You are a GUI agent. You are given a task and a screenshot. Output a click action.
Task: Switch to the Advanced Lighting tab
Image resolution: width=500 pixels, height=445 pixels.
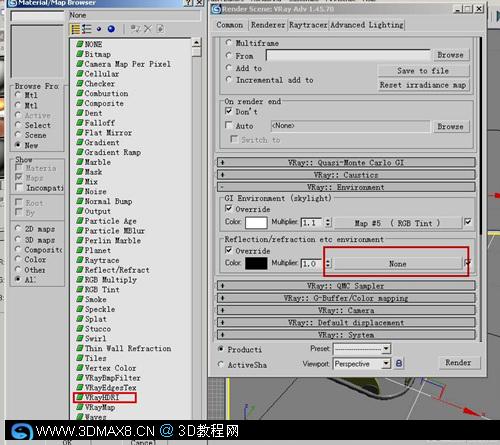coord(367,25)
